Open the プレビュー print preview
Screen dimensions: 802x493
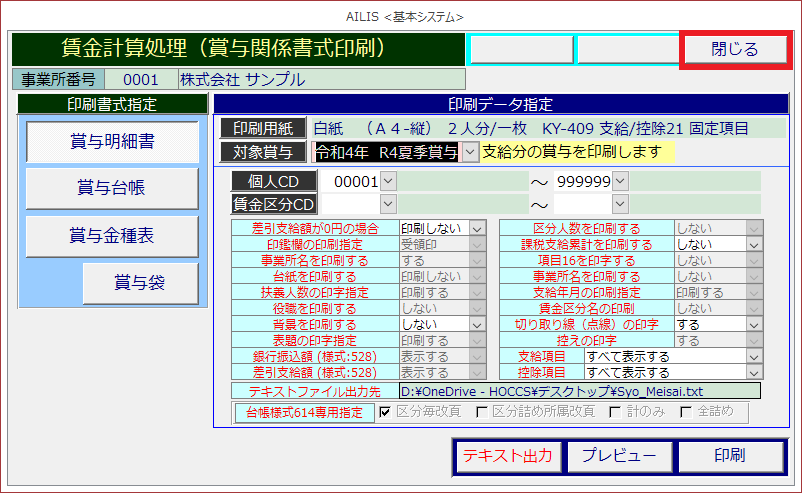click(x=619, y=456)
